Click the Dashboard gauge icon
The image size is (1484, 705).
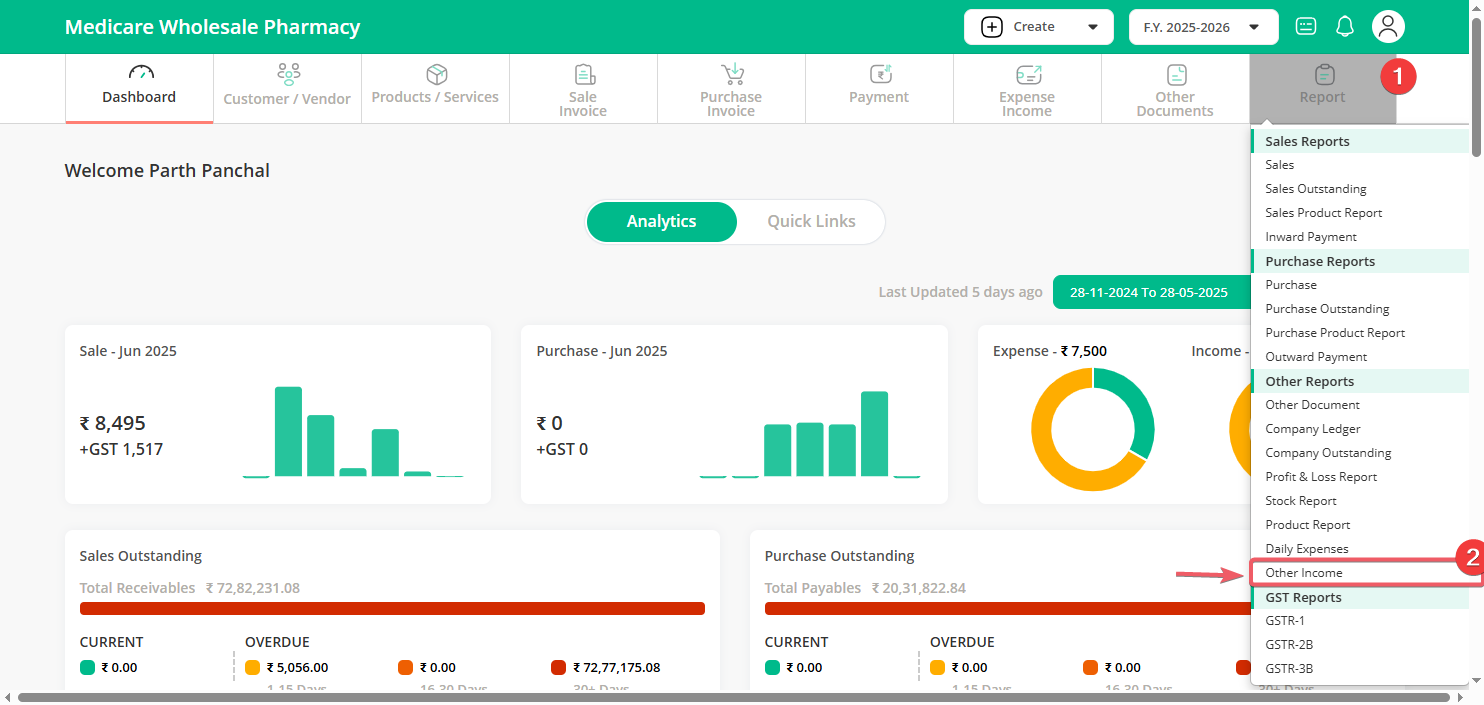141,73
